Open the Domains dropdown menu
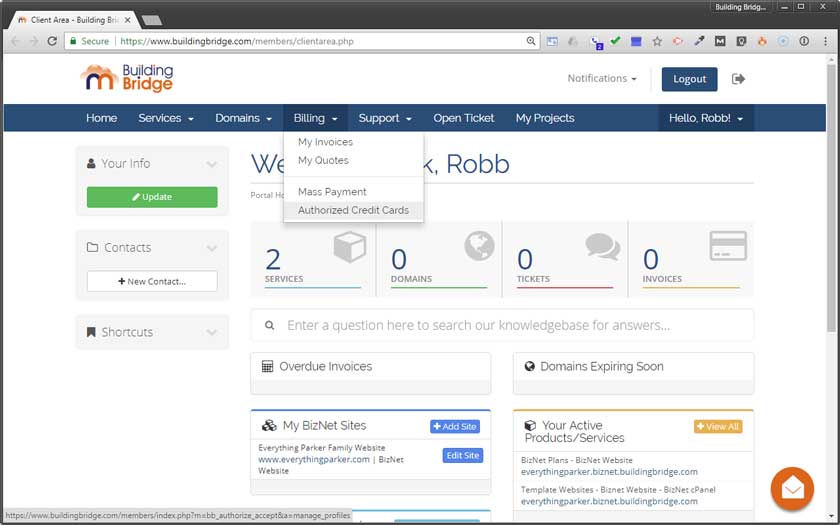The image size is (840, 525). (x=243, y=118)
